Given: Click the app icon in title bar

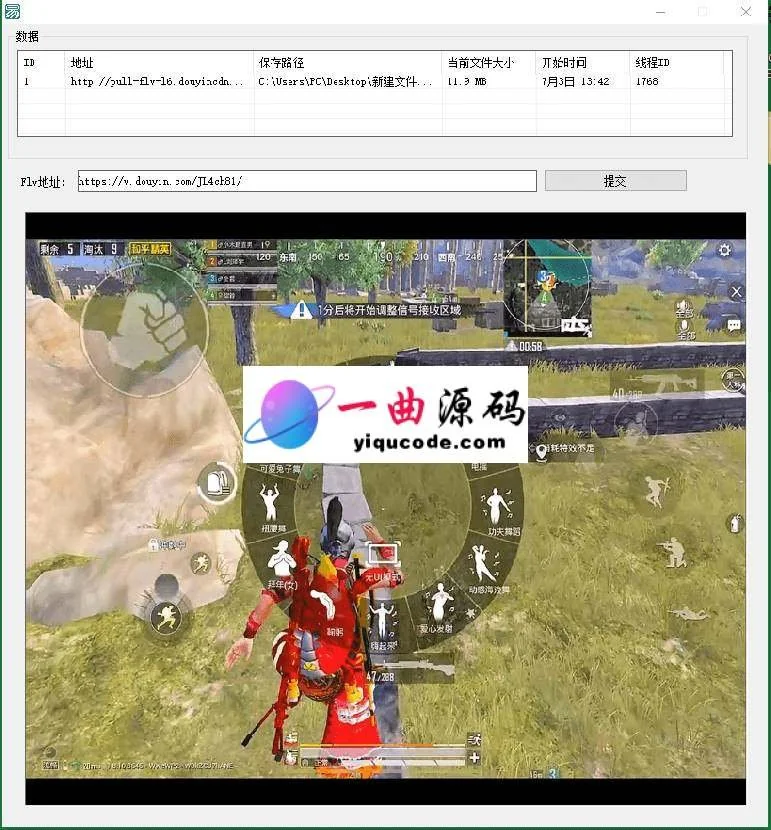Looking at the screenshot, I should [12, 12].
